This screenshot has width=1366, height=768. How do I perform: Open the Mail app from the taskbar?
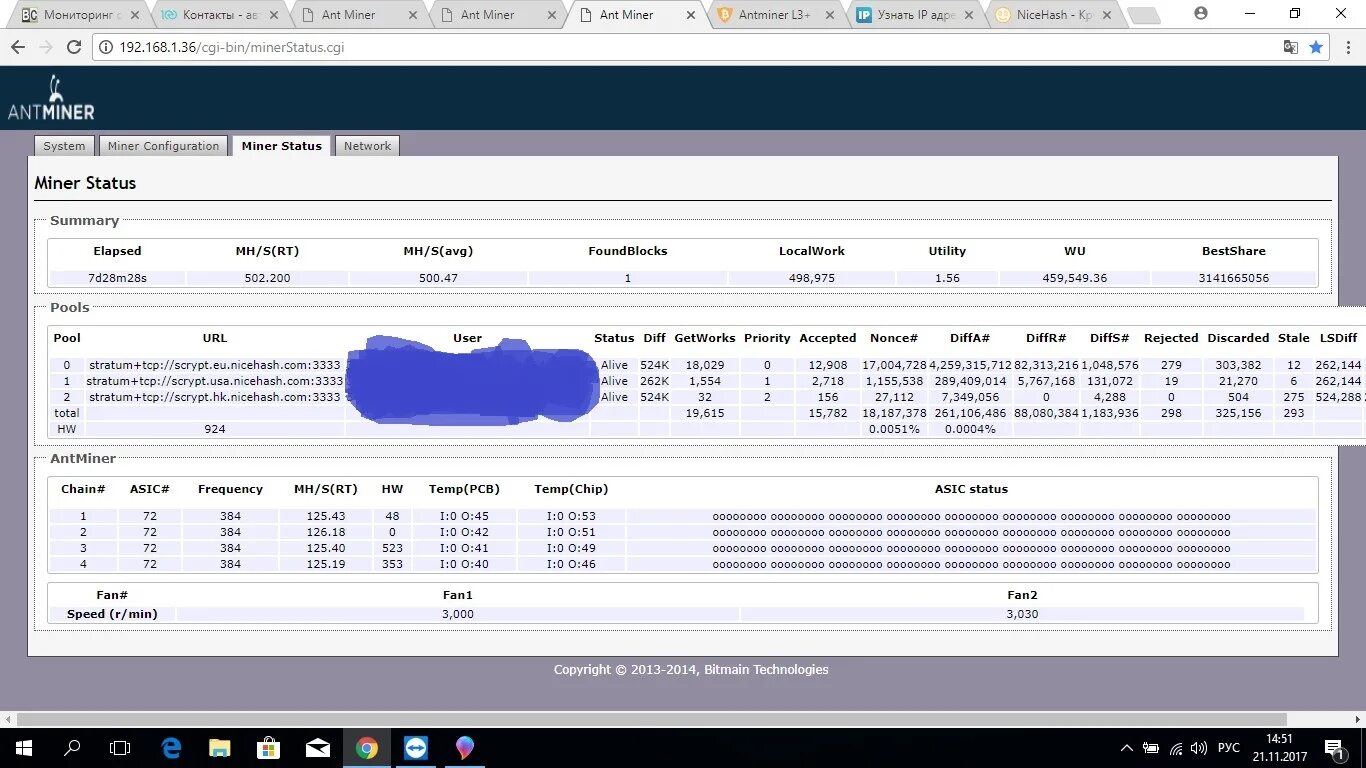click(x=318, y=747)
